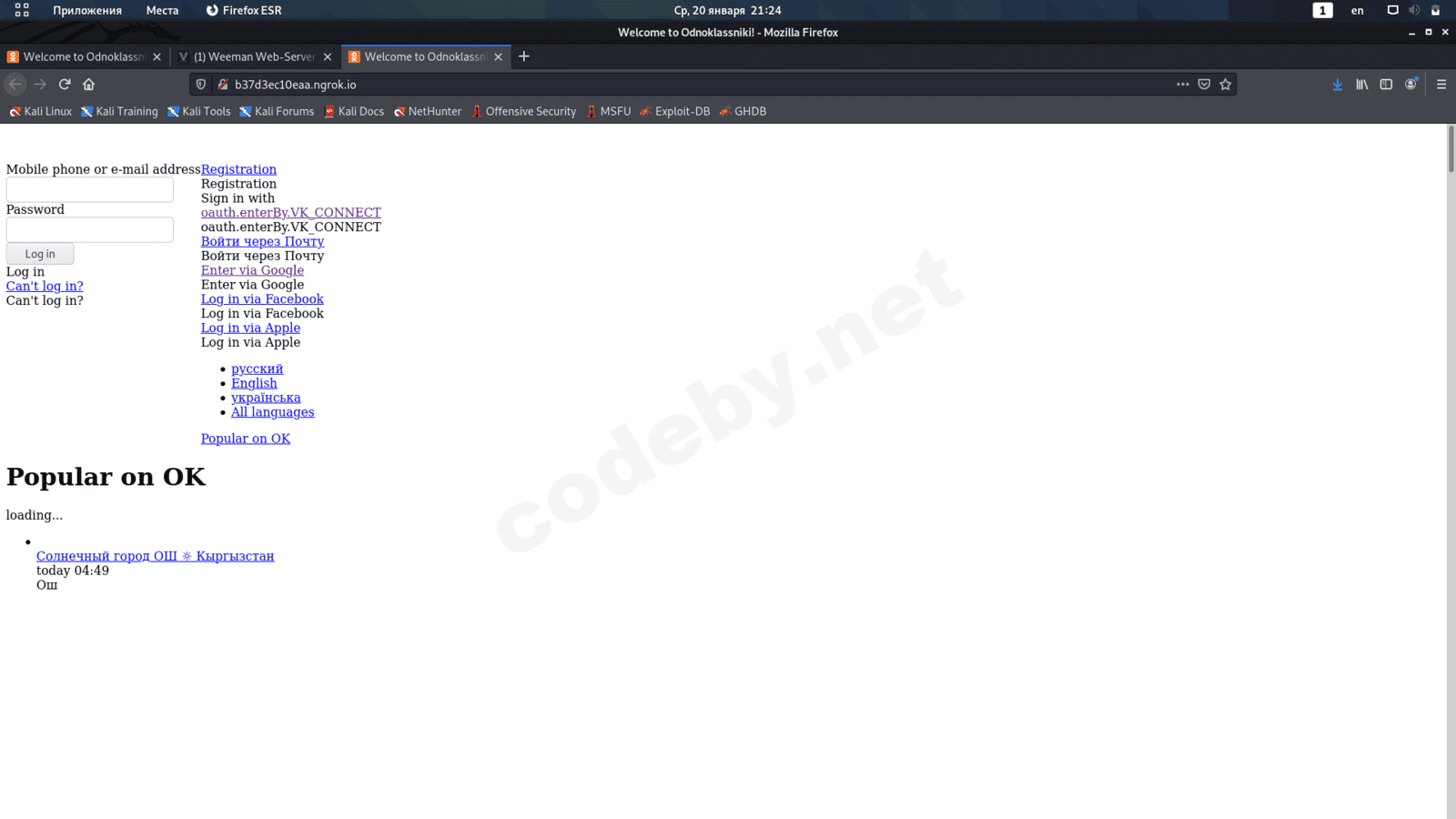Open the Солнечный город ОШ Кыргызстан link
Screen dimensions: 1456x819
tap(155, 556)
